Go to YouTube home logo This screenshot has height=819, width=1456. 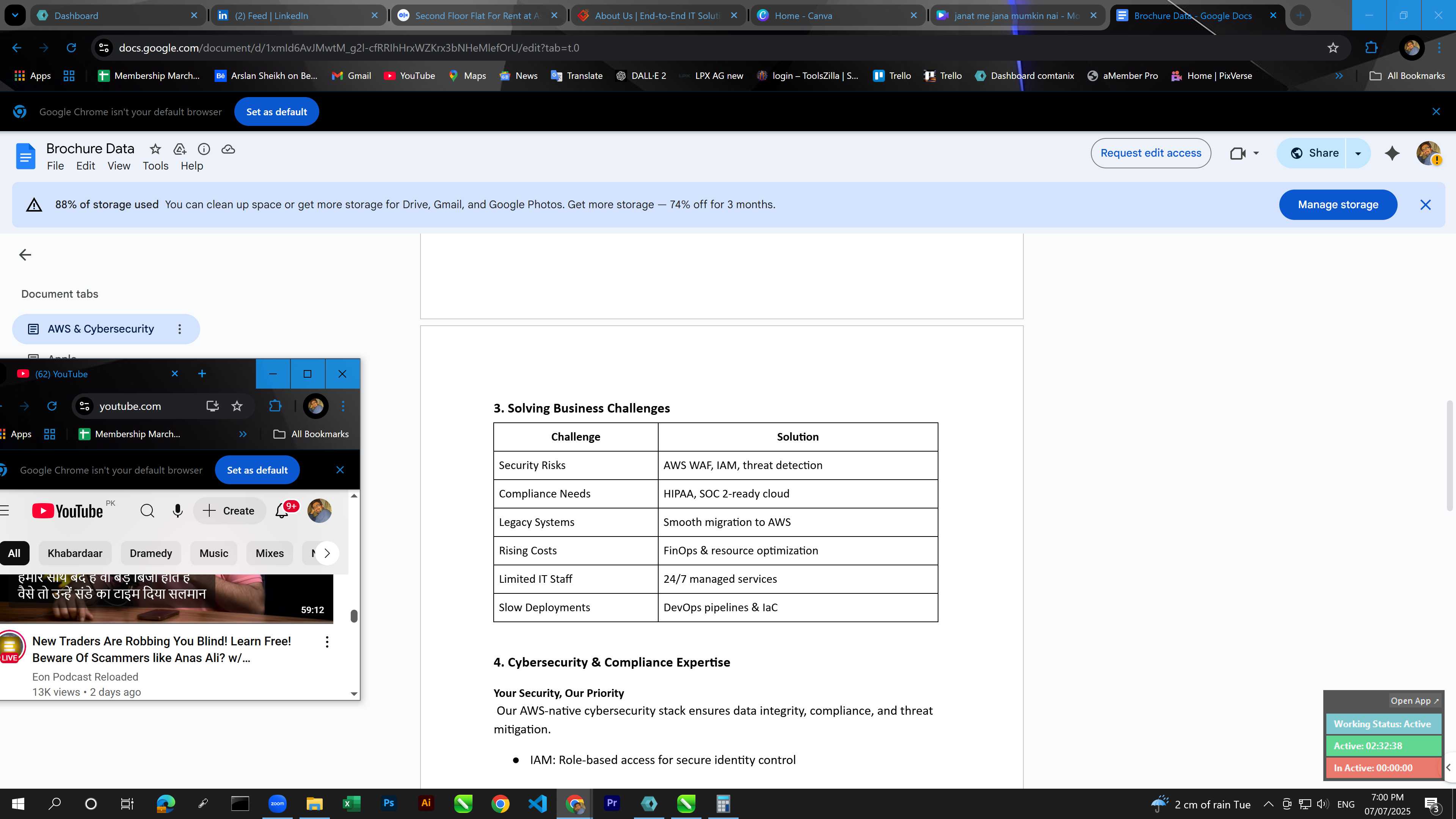[67, 511]
